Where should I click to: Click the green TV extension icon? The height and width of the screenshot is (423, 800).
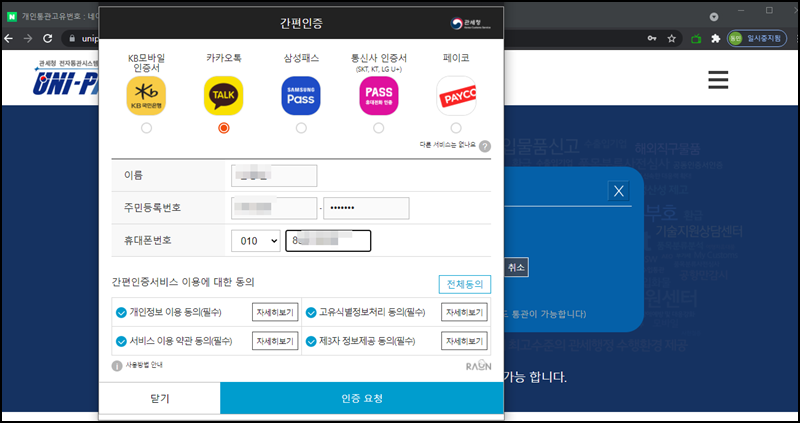[x=696, y=38]
